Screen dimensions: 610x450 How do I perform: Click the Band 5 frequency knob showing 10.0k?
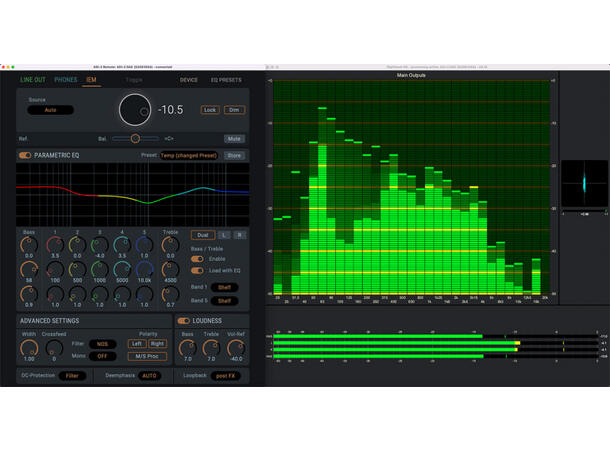click(x=144, y=270)
